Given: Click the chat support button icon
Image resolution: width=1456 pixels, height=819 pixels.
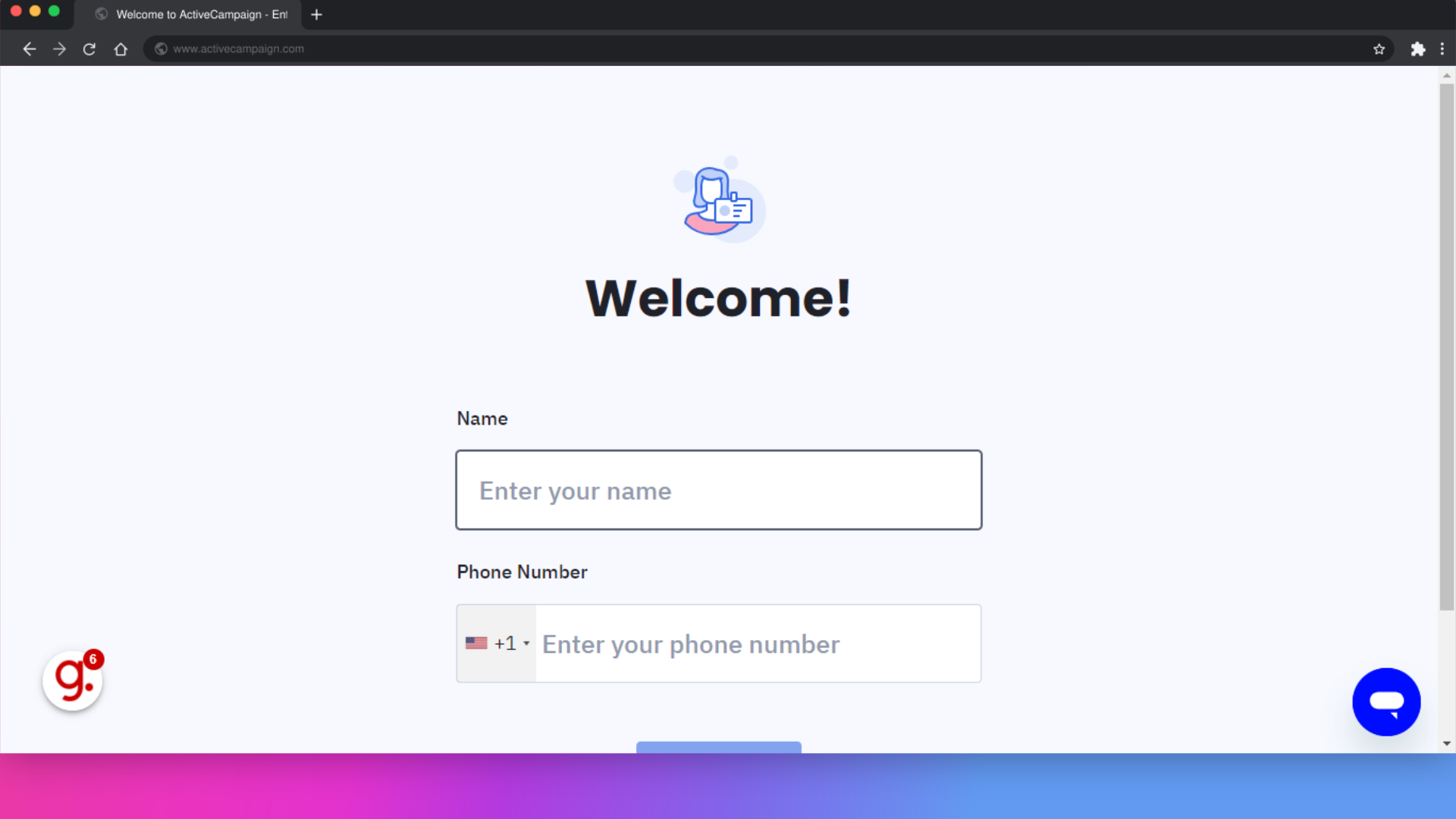Looking at the screenshot, I should [1386, 701].
